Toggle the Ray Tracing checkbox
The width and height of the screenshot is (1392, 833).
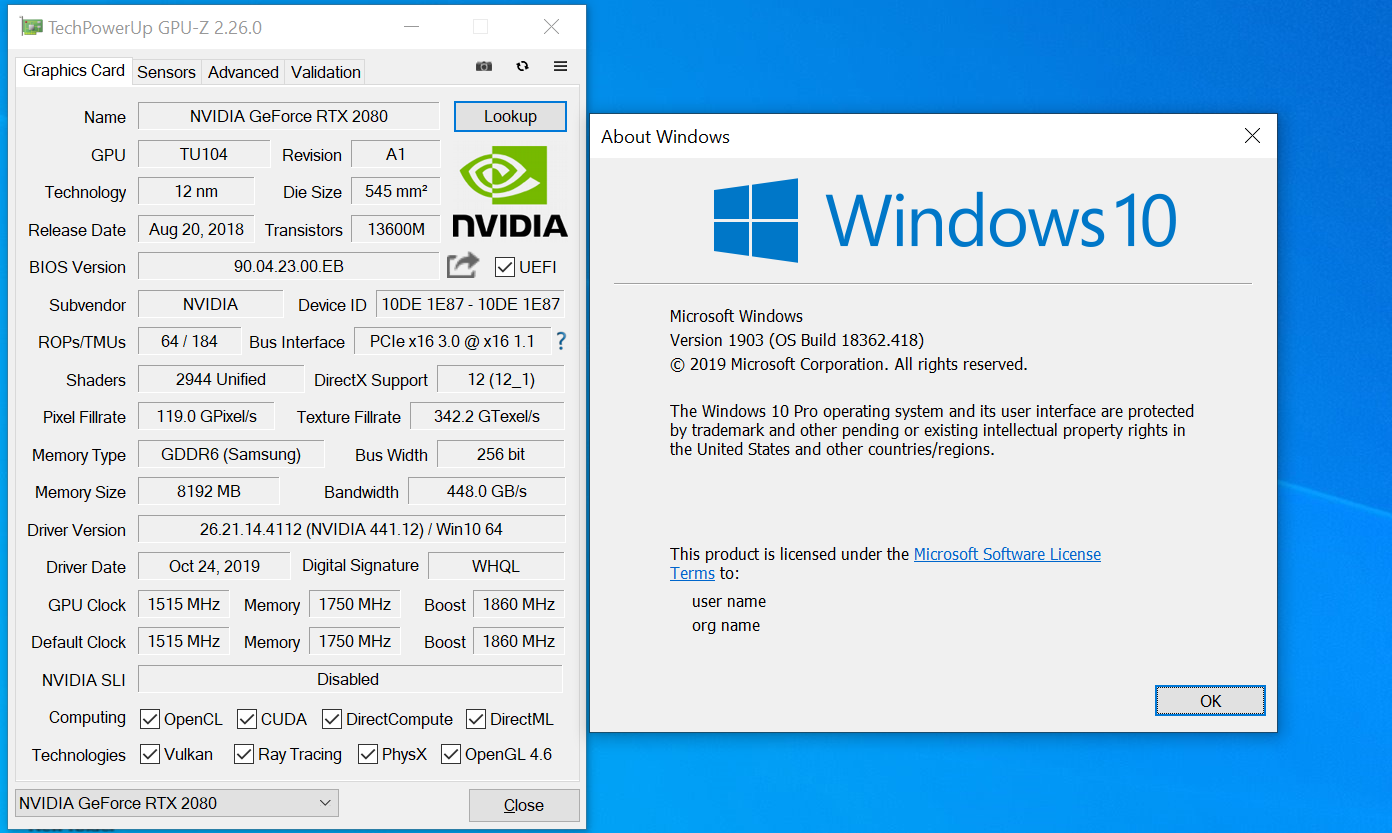click(244, 754)
